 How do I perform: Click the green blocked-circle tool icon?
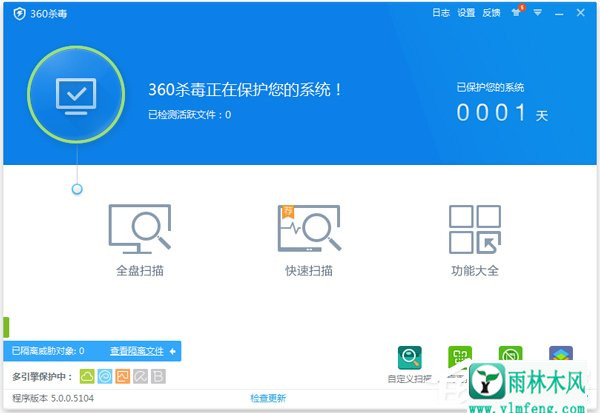pos(510,353)
